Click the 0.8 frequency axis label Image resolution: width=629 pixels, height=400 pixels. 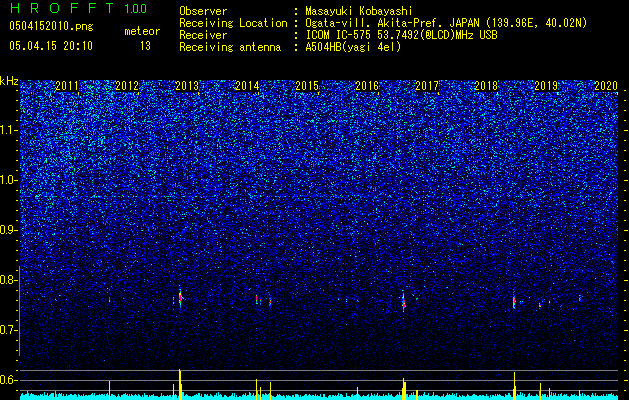pyautogui.click(x=9, y=280)
